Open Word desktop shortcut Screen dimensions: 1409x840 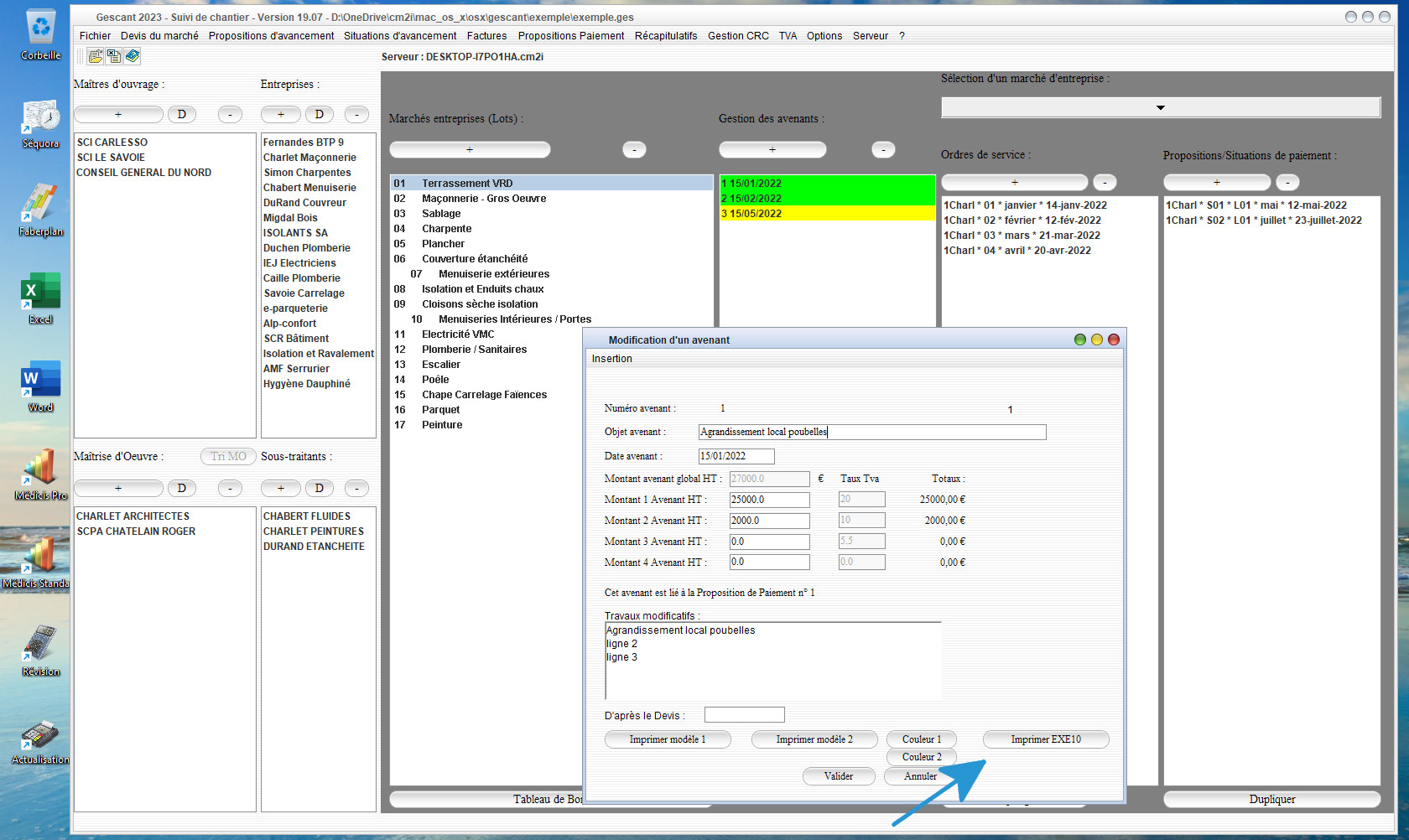(x=40, y=386)
